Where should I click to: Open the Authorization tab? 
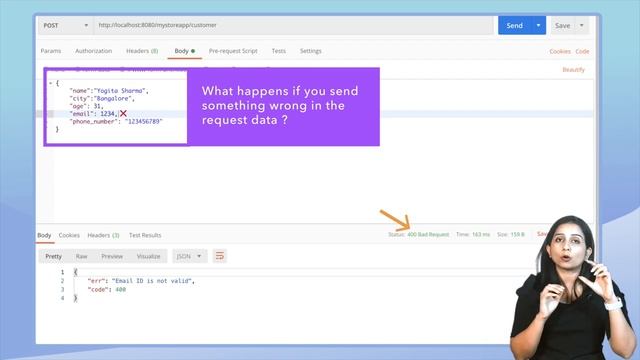tap(93, 51)
